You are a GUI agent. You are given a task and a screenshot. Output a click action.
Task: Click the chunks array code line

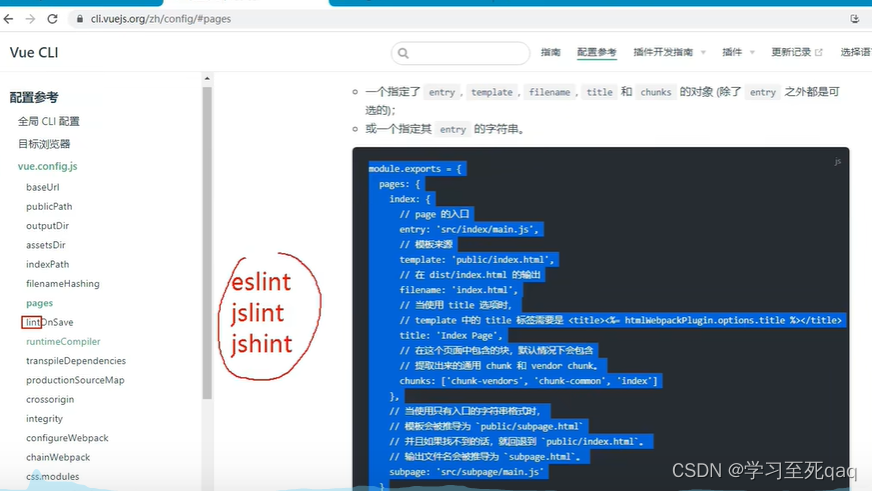point(528,381)
